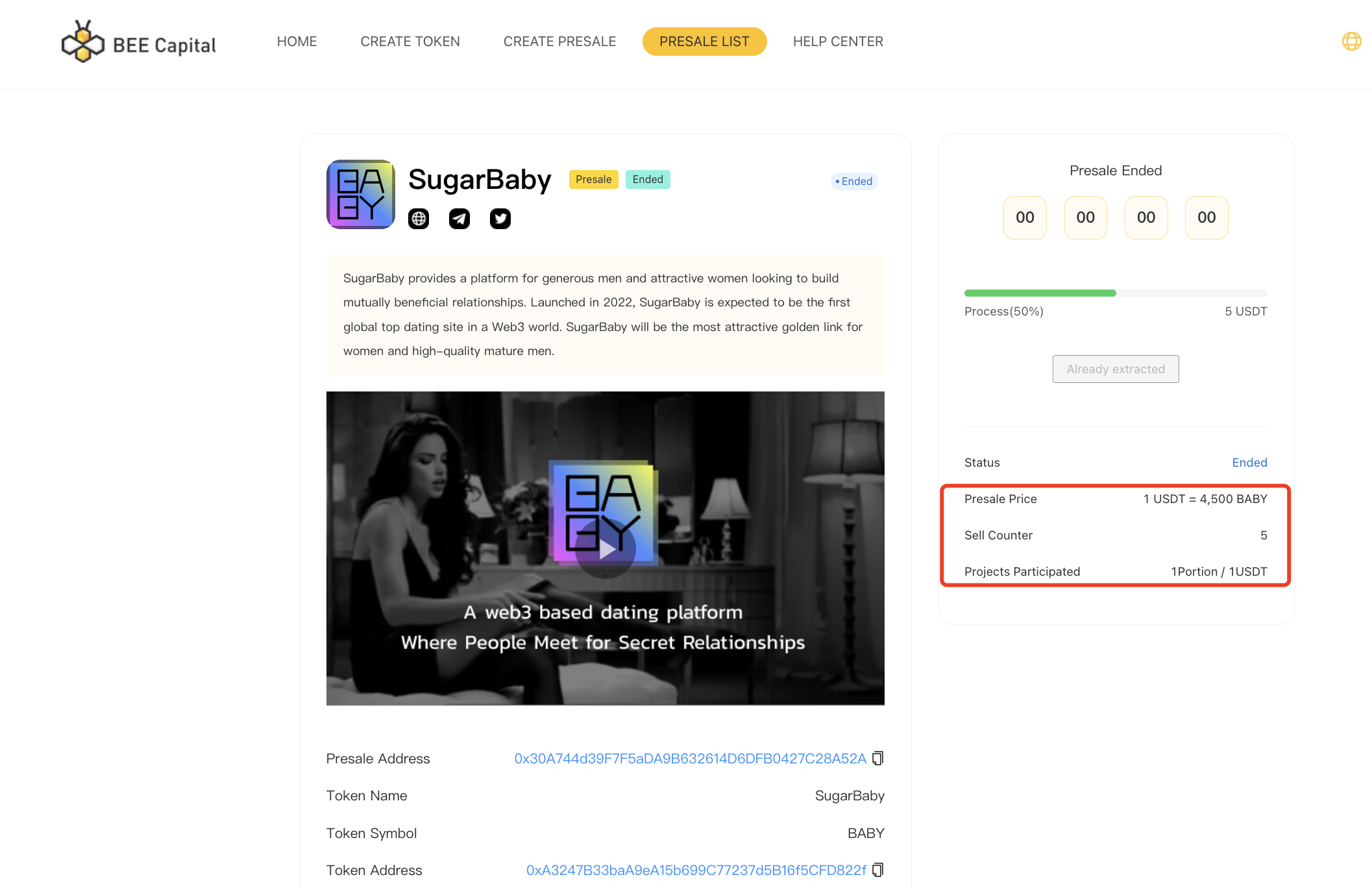1372x888 pixels.
Task: Open the presale address link
Action: point(690,758)
